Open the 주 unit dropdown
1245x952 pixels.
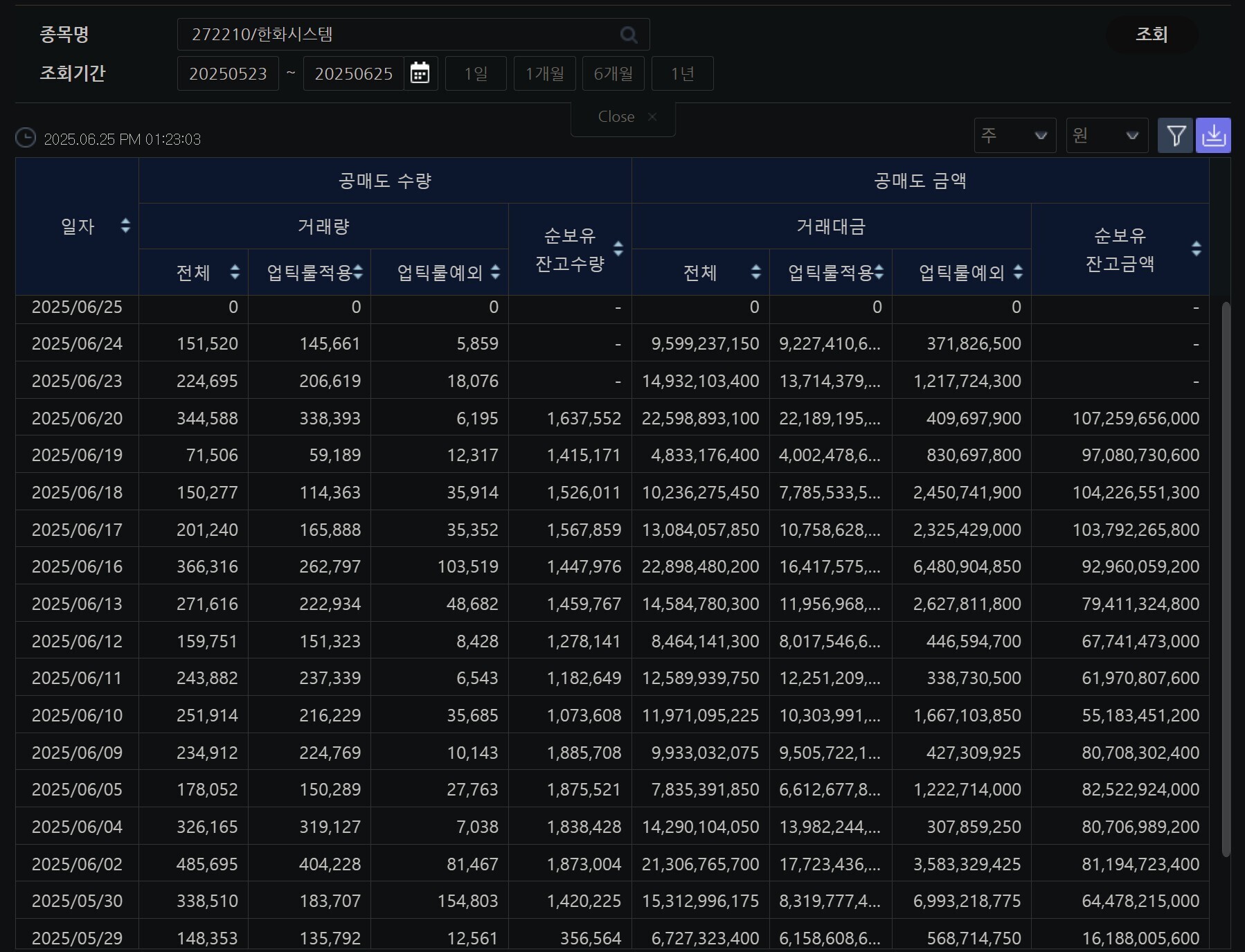pyautogui.click(x=1014, y=136)
